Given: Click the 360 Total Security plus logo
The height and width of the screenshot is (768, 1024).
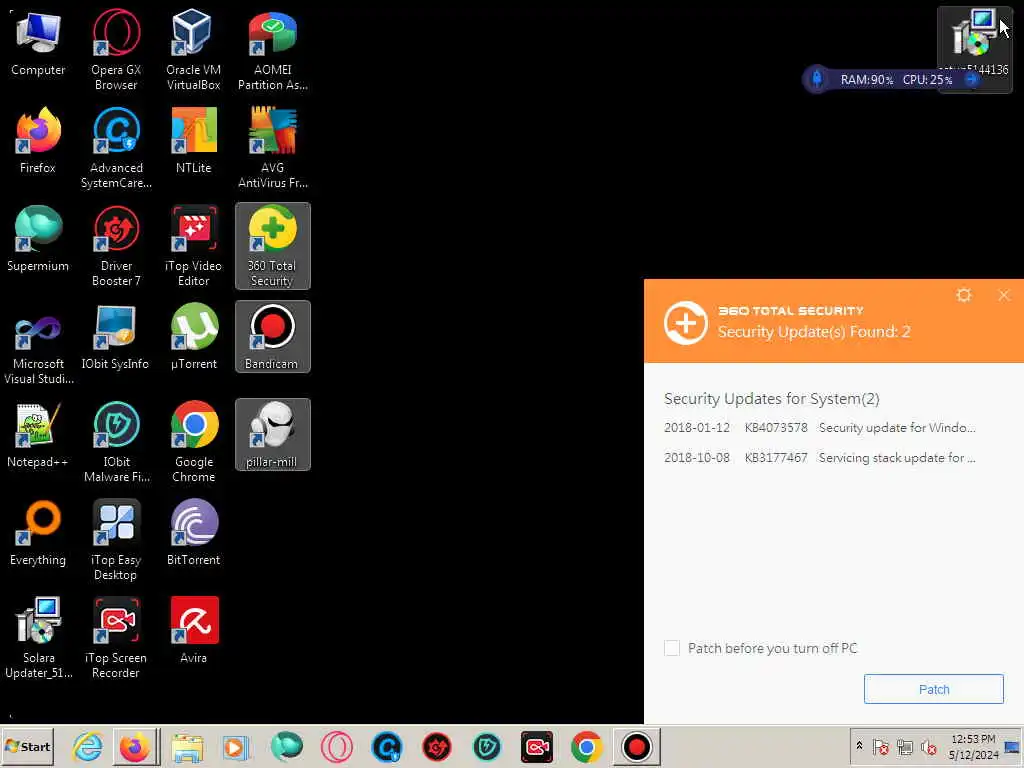Looking at the screenshot, I should [x=685, y=323].
